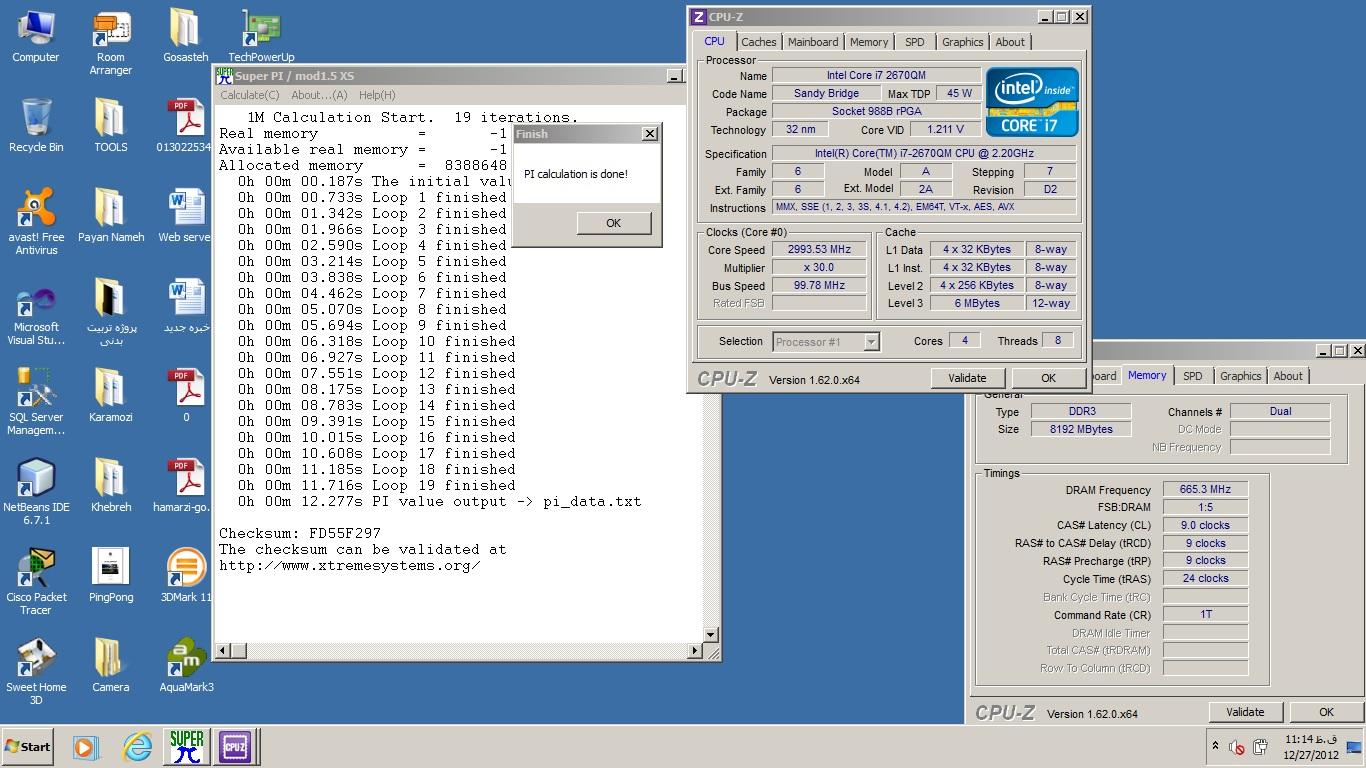Click scroll-down arrow in Super PI
This screenshot has height=768, width=1366.
[x=711, y=634]
